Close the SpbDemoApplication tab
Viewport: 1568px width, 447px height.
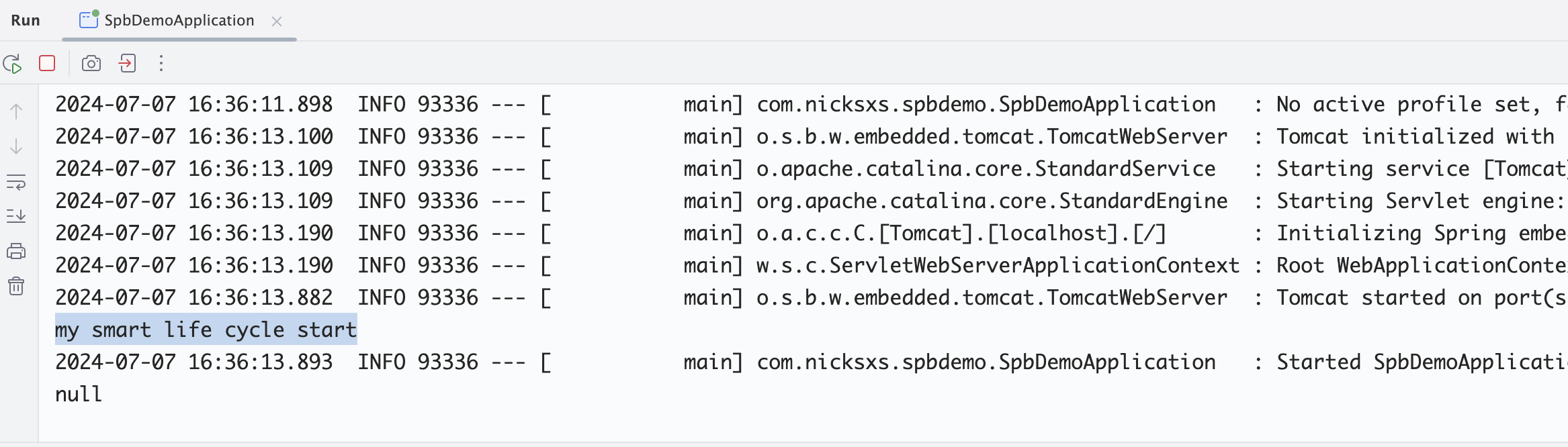pos(277,21)
